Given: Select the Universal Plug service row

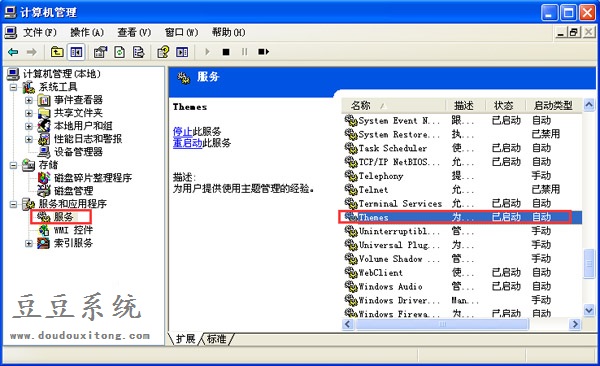Looking at the screenshot, I should tap(462, 245).
